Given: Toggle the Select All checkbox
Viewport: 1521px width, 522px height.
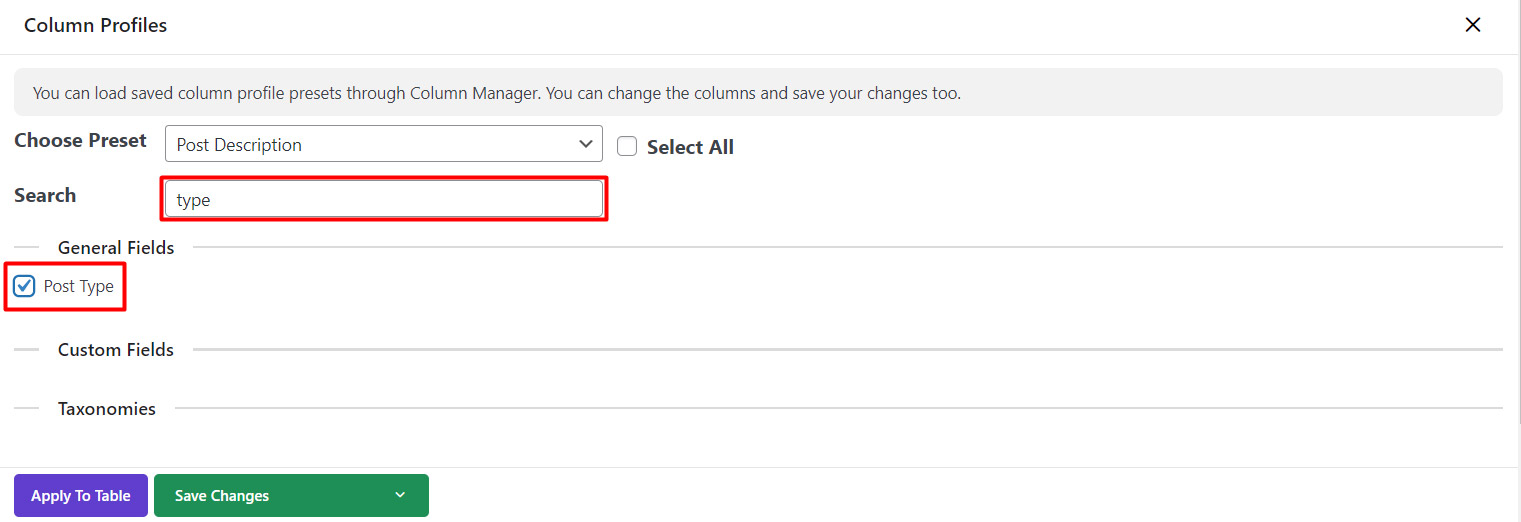Looking at the screenshot, I should click(627, 147).
